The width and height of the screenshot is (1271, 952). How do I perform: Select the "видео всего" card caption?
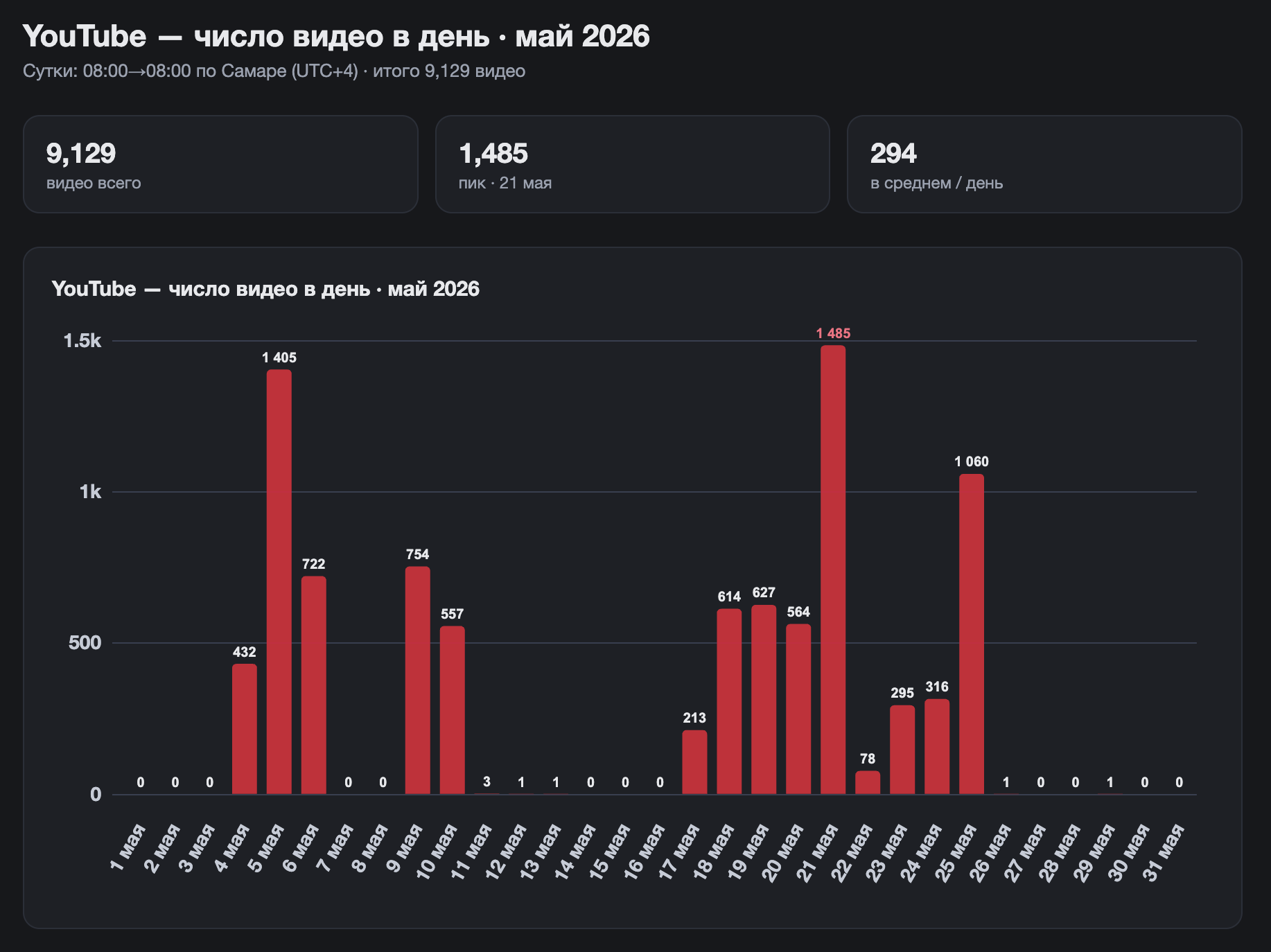(x=94, y=183)
